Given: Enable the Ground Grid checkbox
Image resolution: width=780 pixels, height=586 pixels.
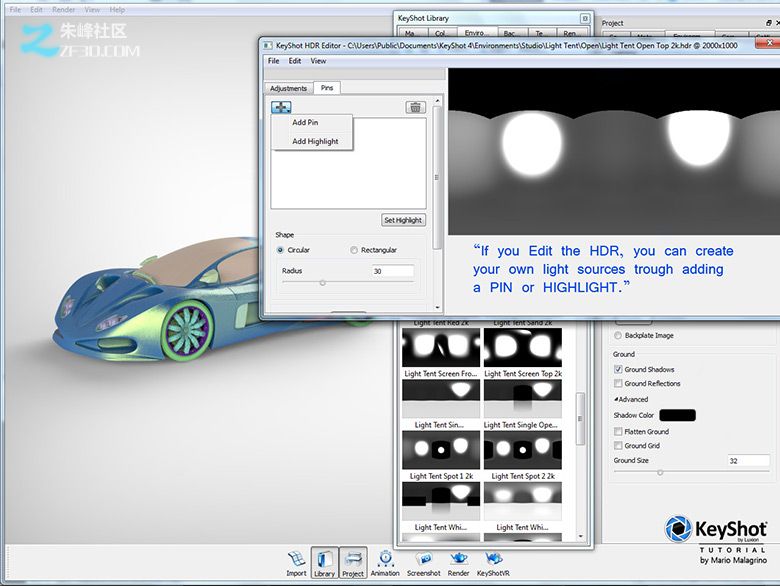Looking at the screenshot, I should [618, 446].
